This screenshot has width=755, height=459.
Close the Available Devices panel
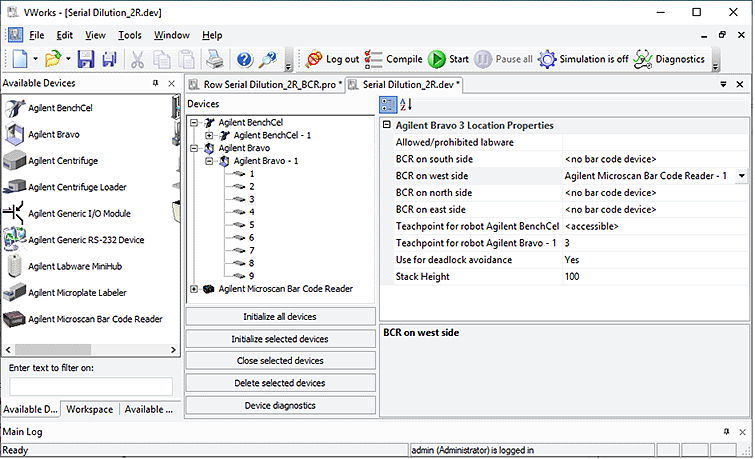171,83
